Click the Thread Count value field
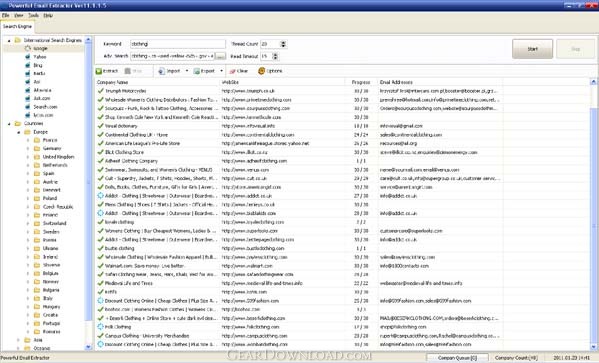The height and width of the screenshot is (363, 599). pyautogui.click(x=270, y=44)
